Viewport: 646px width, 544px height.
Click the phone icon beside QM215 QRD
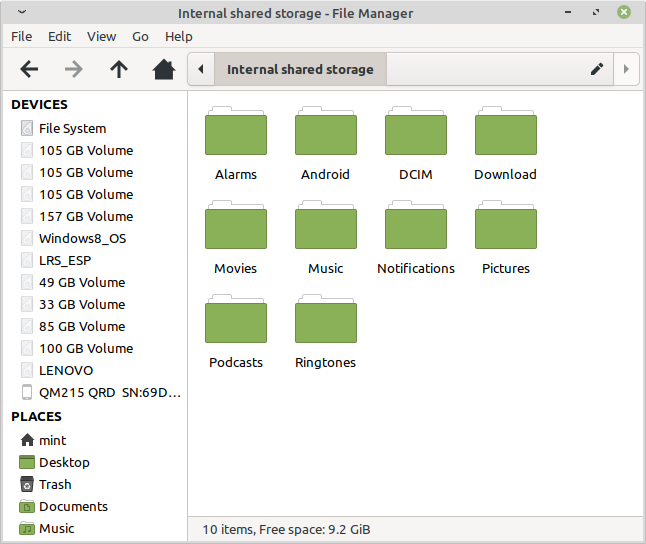coord(27,392)
